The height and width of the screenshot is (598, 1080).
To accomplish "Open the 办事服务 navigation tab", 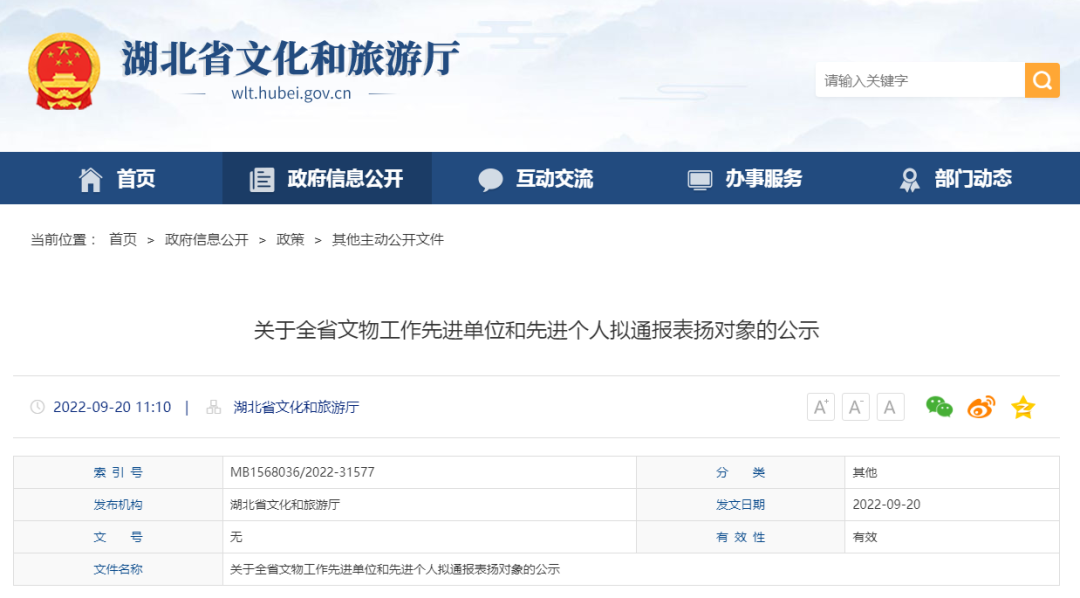I will [745, 178].
